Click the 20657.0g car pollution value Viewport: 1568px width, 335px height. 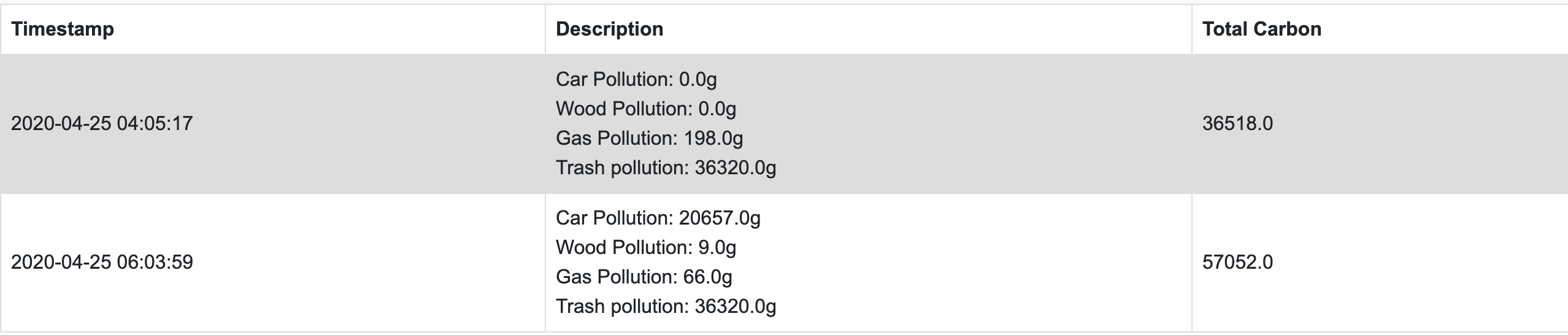pos(720,218)
